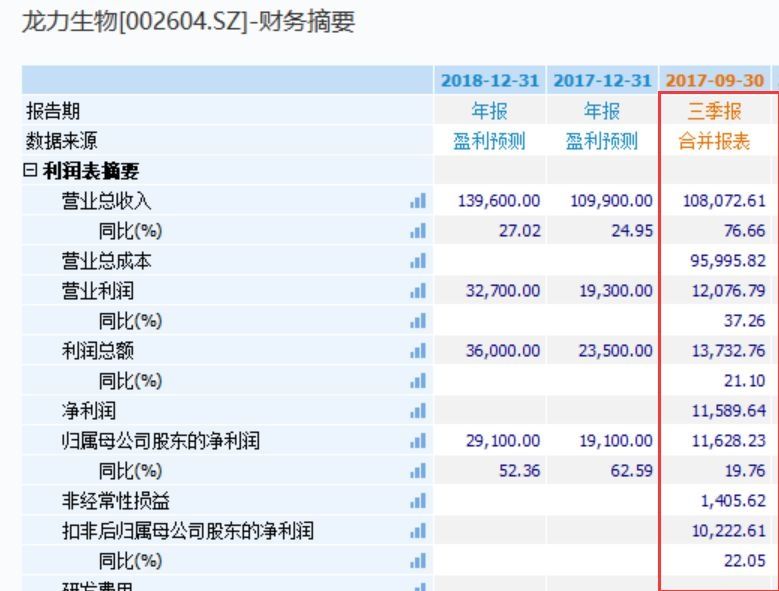Select the 2017-12-31 column header

click(x=602, y=80)
